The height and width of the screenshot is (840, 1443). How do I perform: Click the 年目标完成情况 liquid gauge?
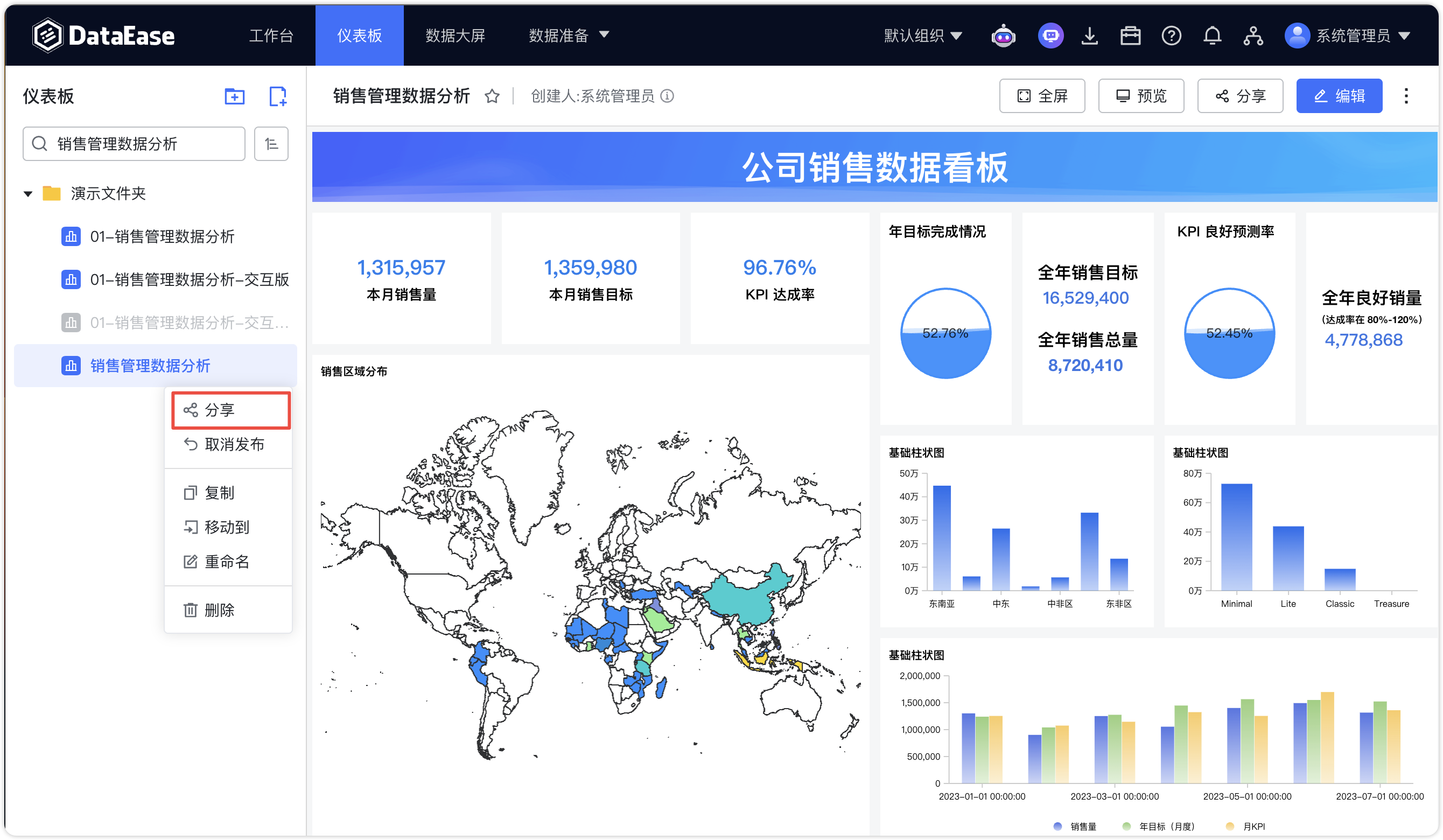tap(945, 333)
